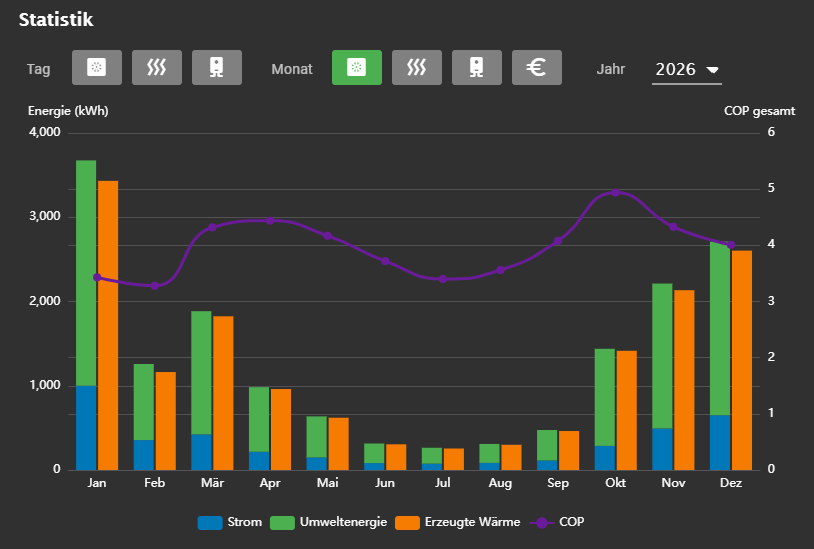Screen dimensions: 814x549
Task: Click the Dez COP data point
Action: click(x=731, y=245)
